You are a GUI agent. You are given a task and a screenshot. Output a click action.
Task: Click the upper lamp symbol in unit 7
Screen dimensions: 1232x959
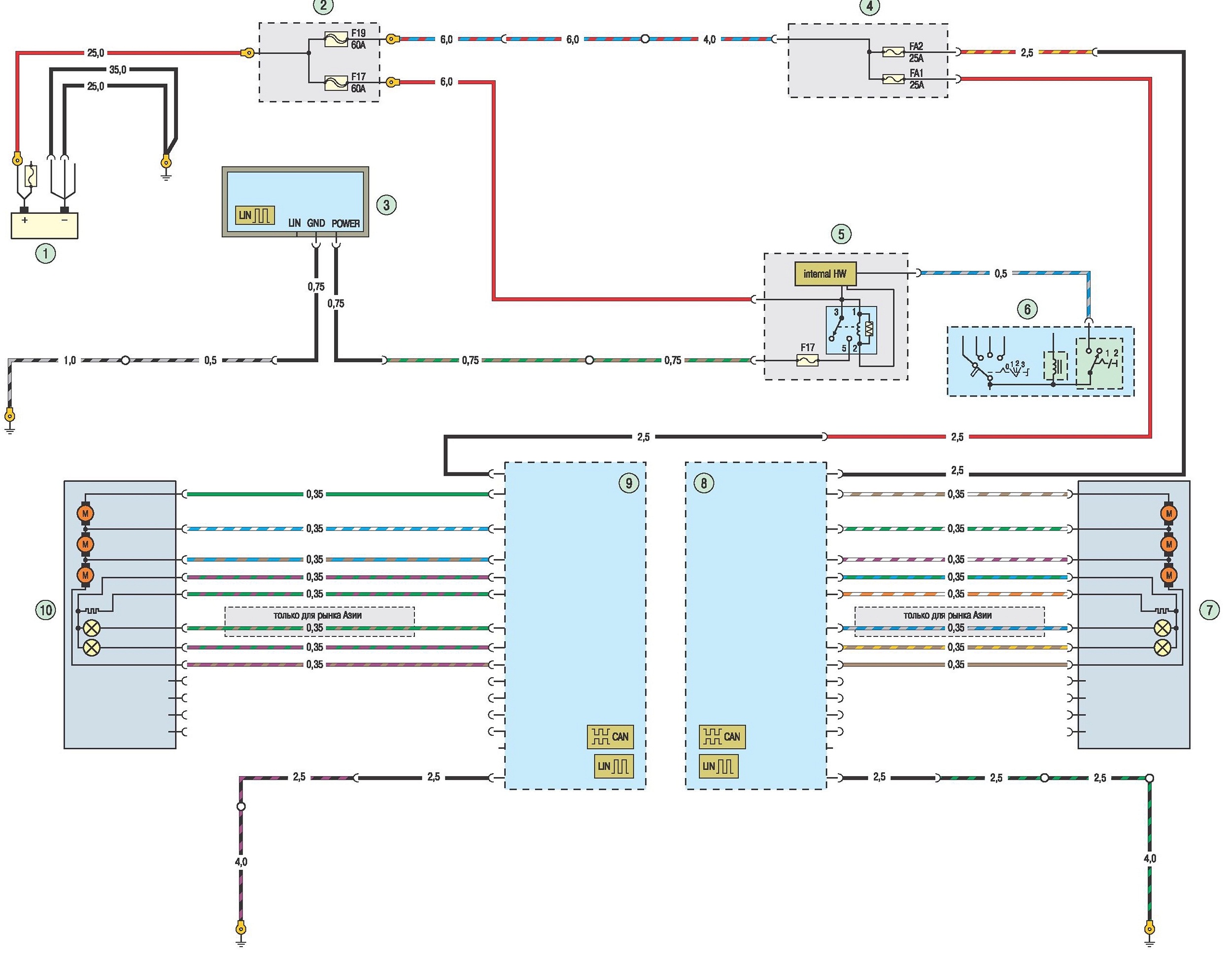click(1162, 628)
